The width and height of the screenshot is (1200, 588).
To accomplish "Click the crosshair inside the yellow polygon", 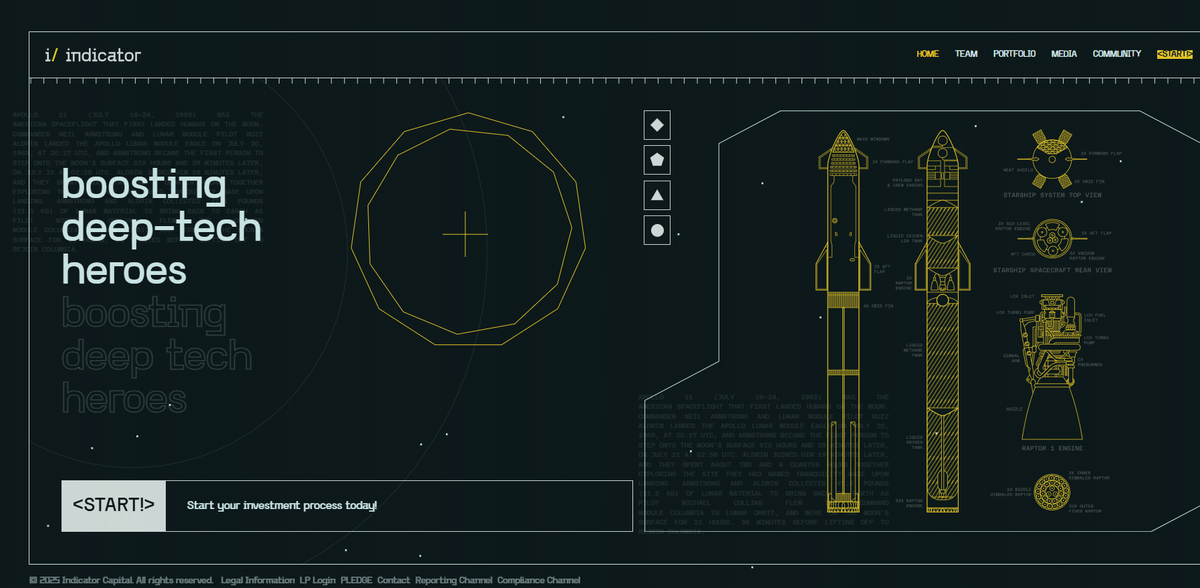I will click(x=465, y=235).
